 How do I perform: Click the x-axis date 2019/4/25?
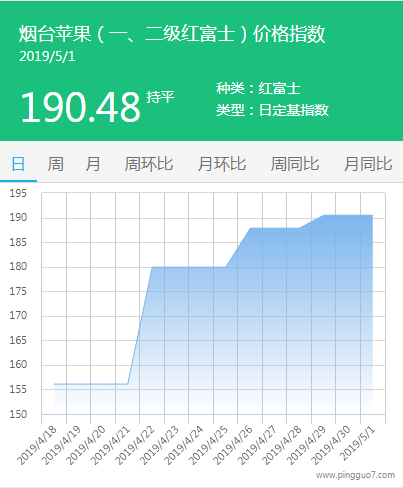[208, 445]
